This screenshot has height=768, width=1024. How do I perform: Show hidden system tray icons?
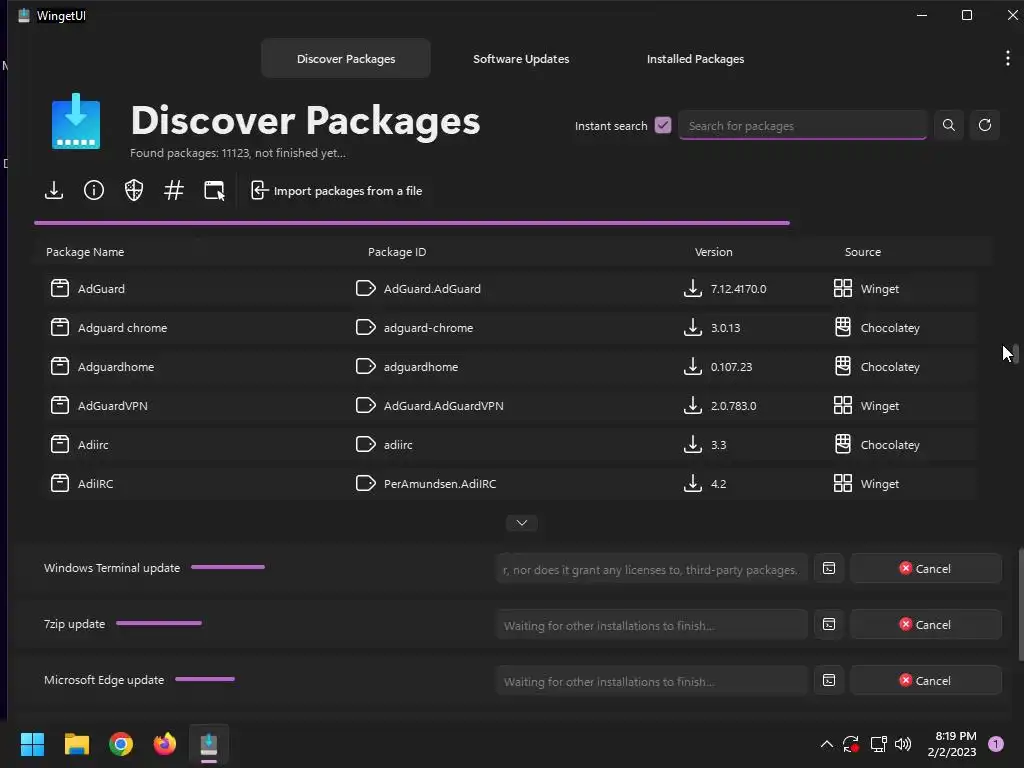coord(826,744)
